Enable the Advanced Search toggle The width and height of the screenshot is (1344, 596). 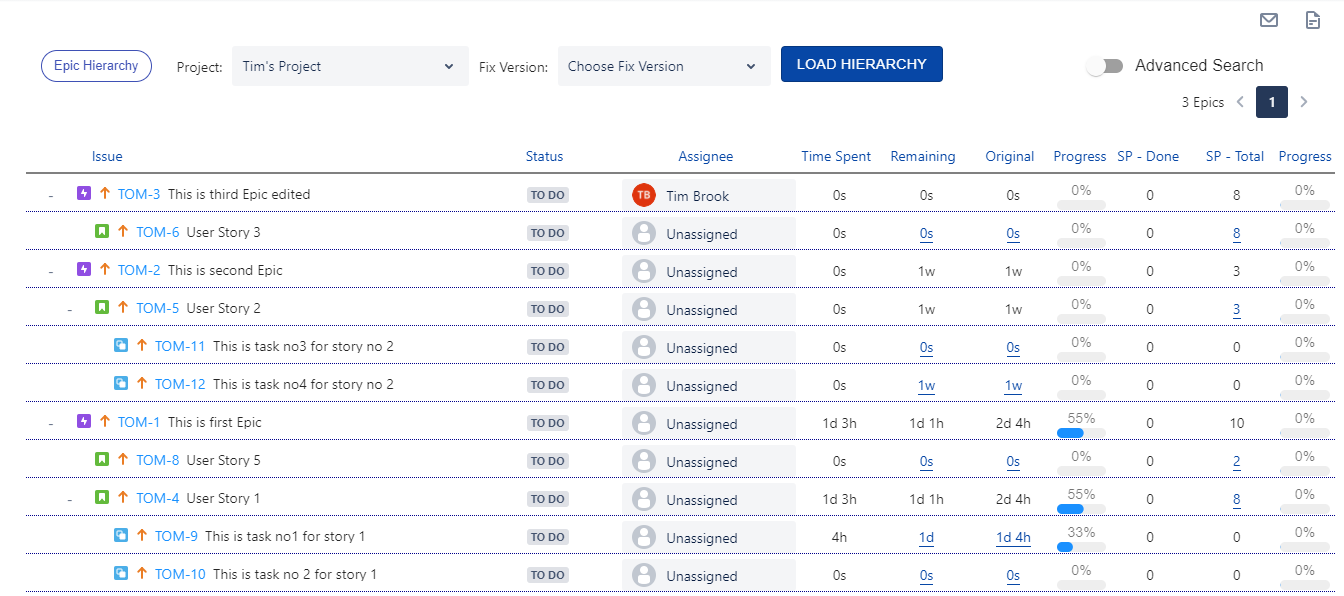point(1104,66)
